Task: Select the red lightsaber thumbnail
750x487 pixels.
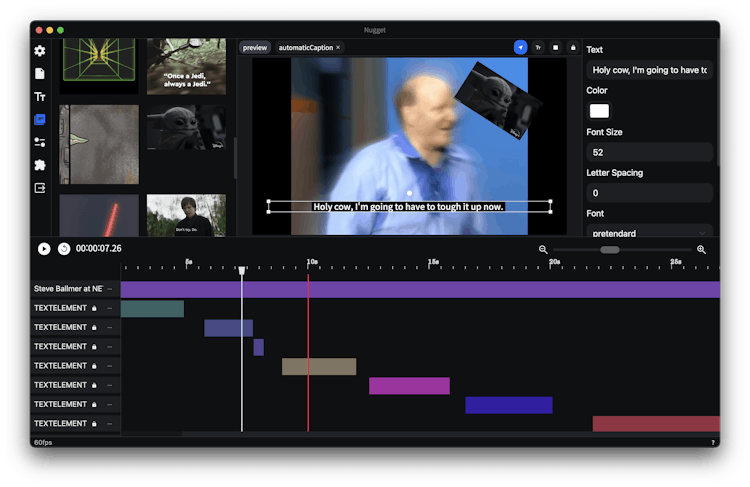Action: [x=99, y=215]
